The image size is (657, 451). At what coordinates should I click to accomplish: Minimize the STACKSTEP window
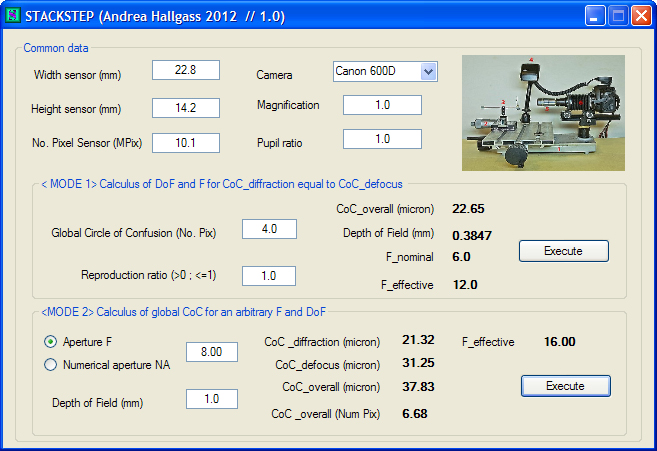[x=595, y=16]
